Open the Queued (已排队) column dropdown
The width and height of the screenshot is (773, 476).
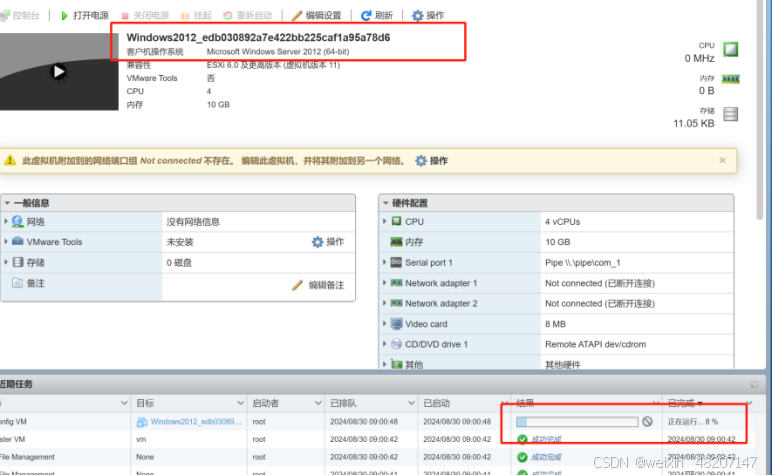coord(411,403)
